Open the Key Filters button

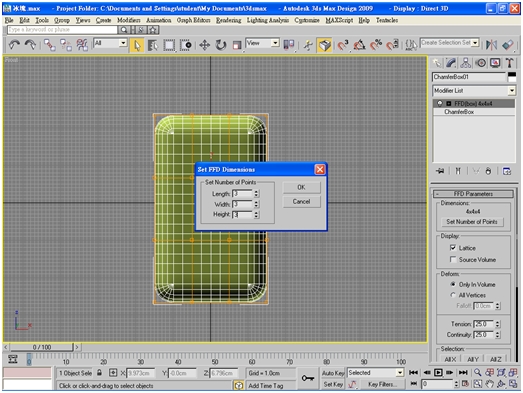[x=382, y=384]
